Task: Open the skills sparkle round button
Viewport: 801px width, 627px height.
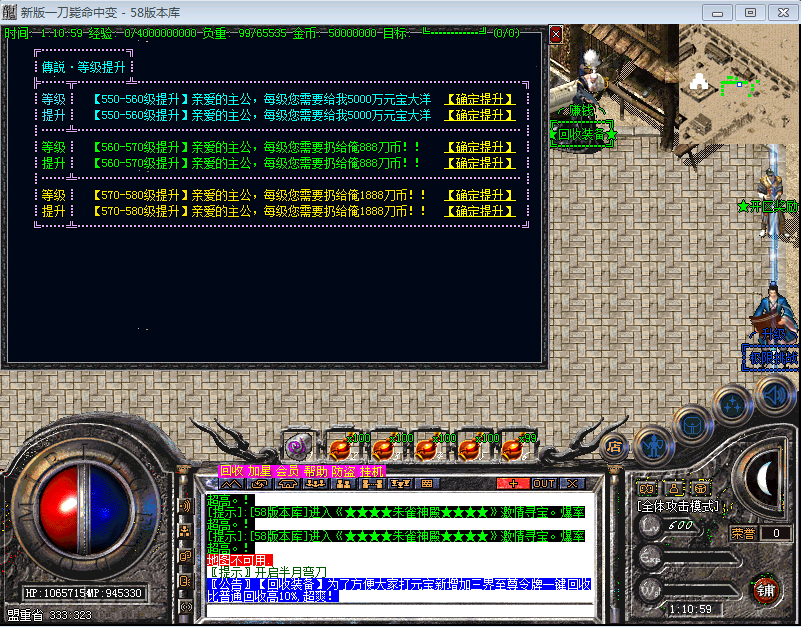Action: pyautogui.click(x=733, y=405)
